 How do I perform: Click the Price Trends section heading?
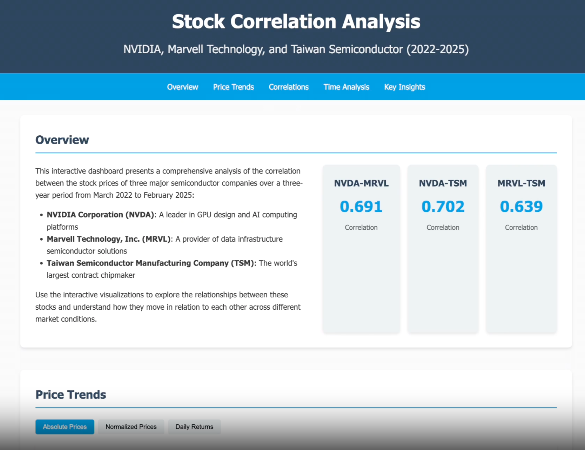71,394
